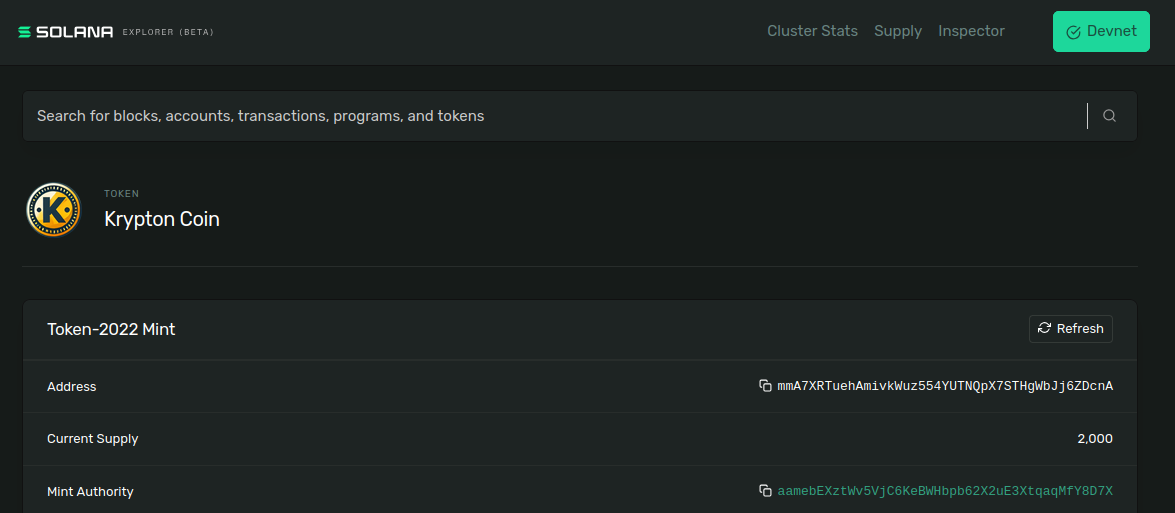Click the Mint Authority row label

(90, 492)
